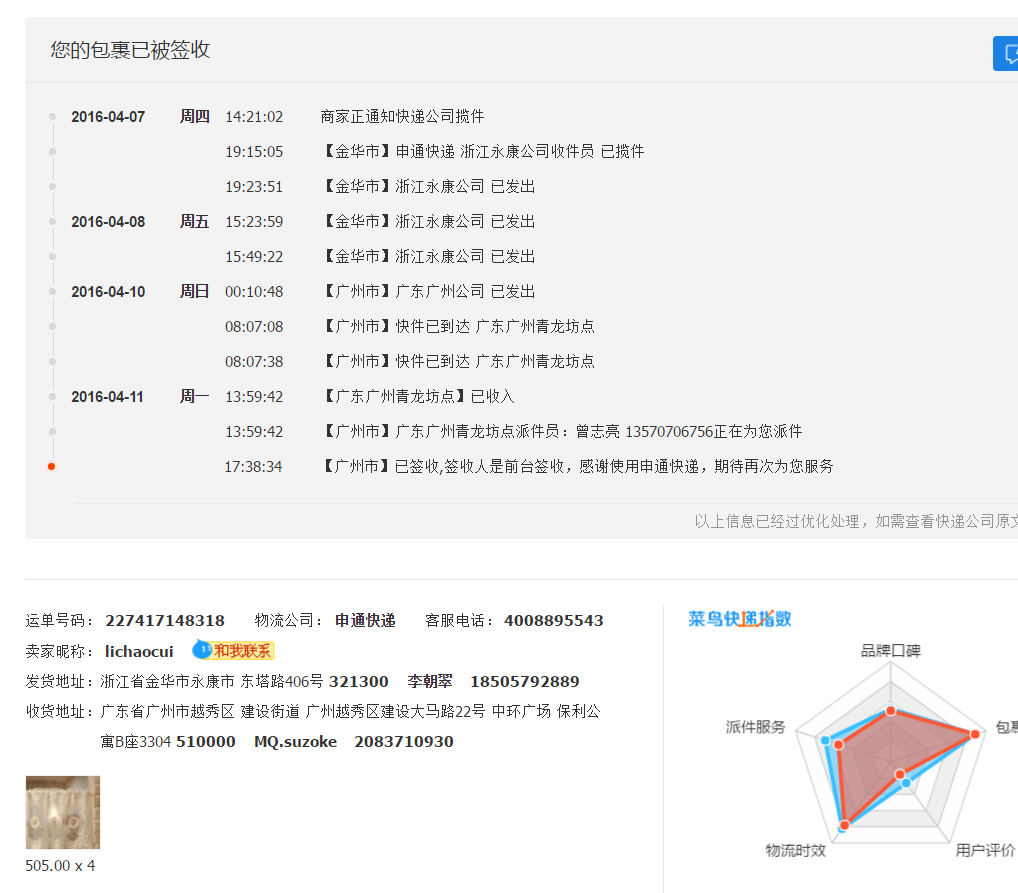Click the 菜鸟快递指数 logo
This screenshot has width=1018, height=893.
(x=740, y=619)
